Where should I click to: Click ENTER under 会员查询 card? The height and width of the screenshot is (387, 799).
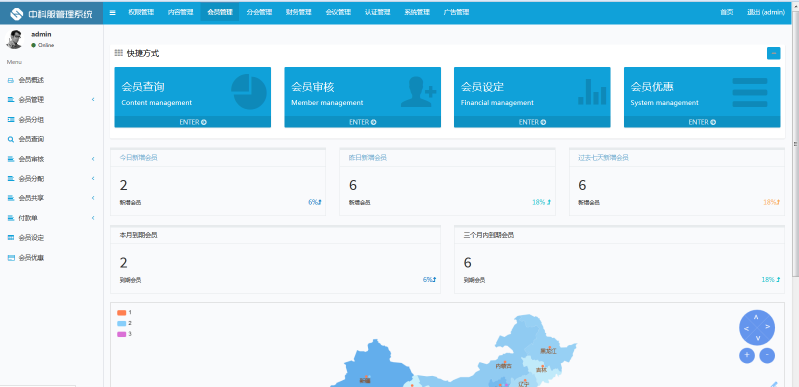193,122
